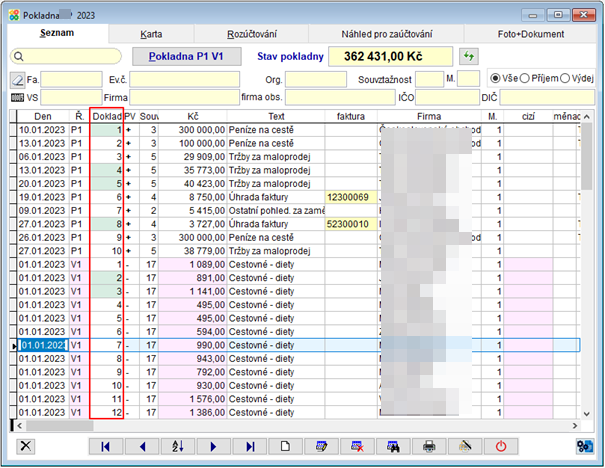Click the firma obs. filter field
605x468 pixels.
click(x=340, y=98)
